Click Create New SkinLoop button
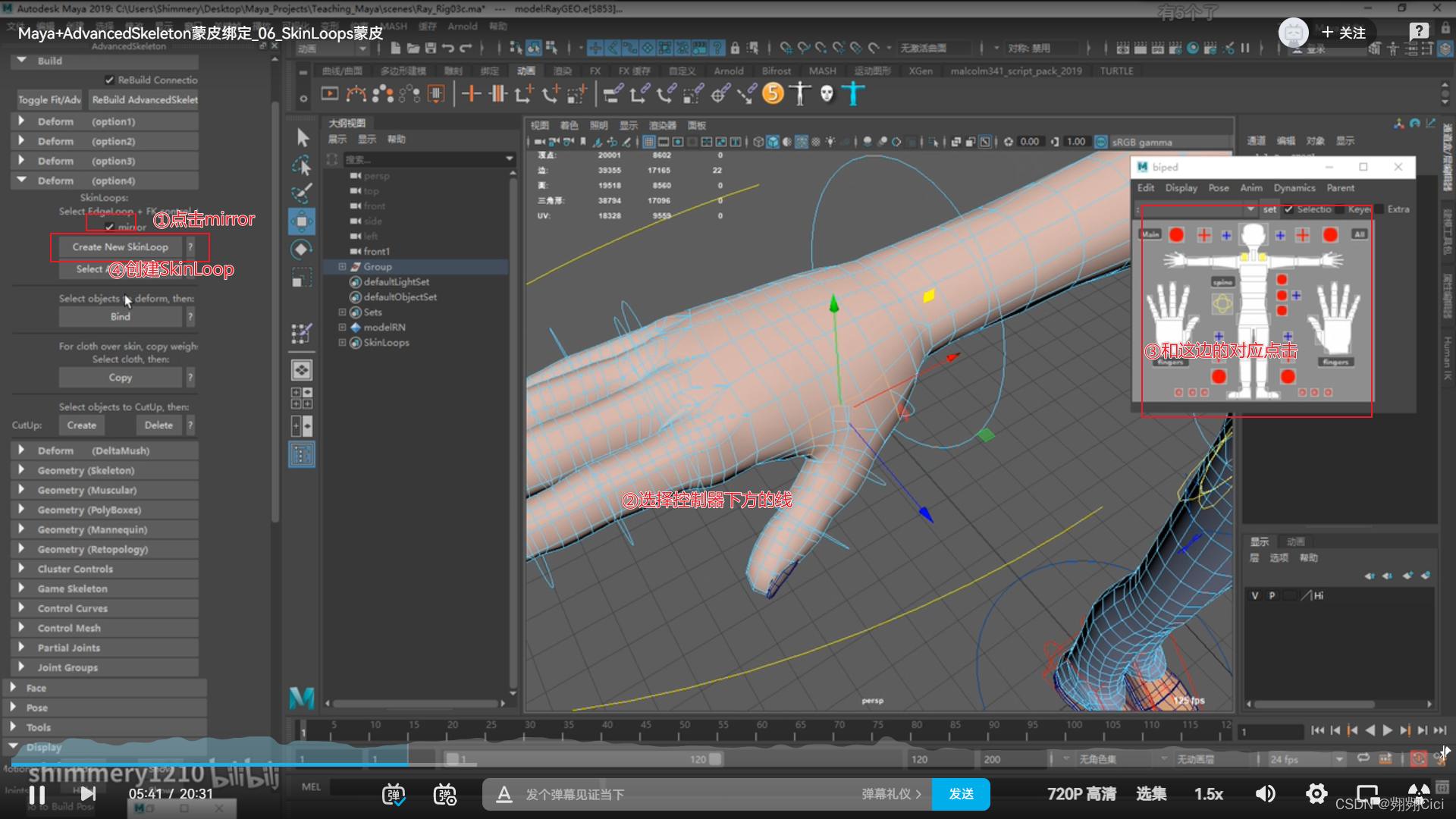The image size is (1456, 819). point(120,247)
